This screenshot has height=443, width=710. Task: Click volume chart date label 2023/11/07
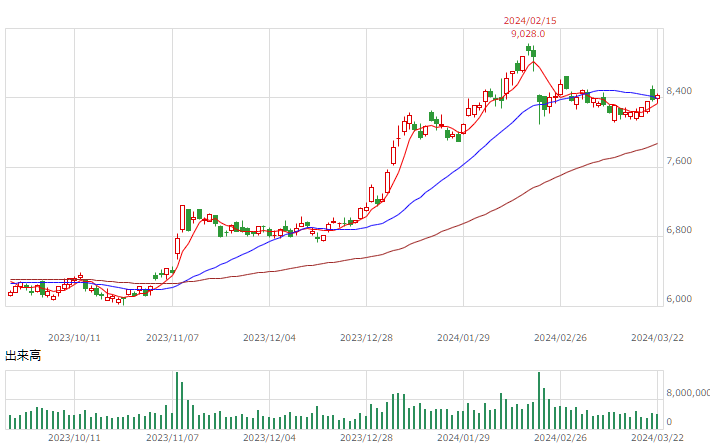[x=173, y=438]
